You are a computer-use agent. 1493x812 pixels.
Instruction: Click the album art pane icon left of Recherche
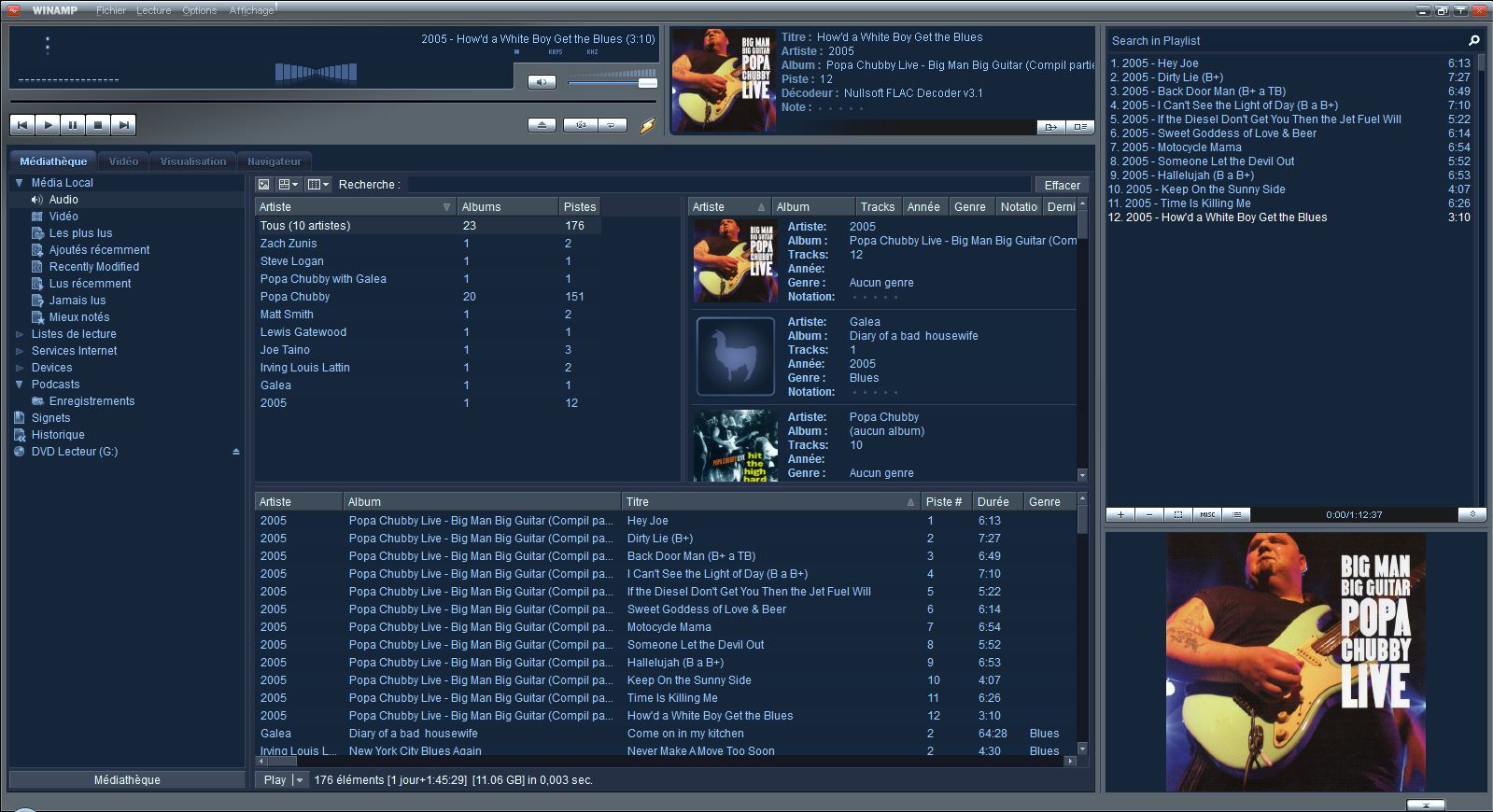[x=264, y=185]
